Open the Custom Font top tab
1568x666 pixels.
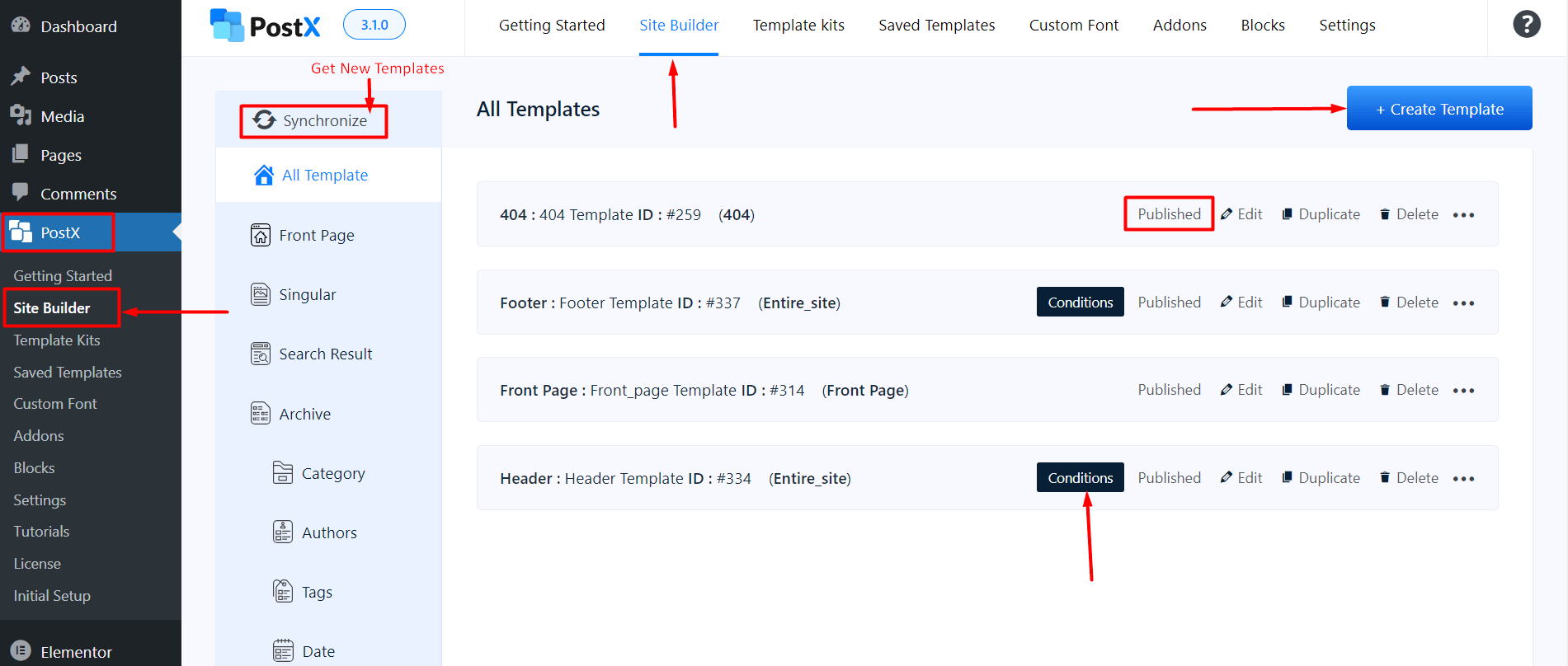click(1074, 26)
